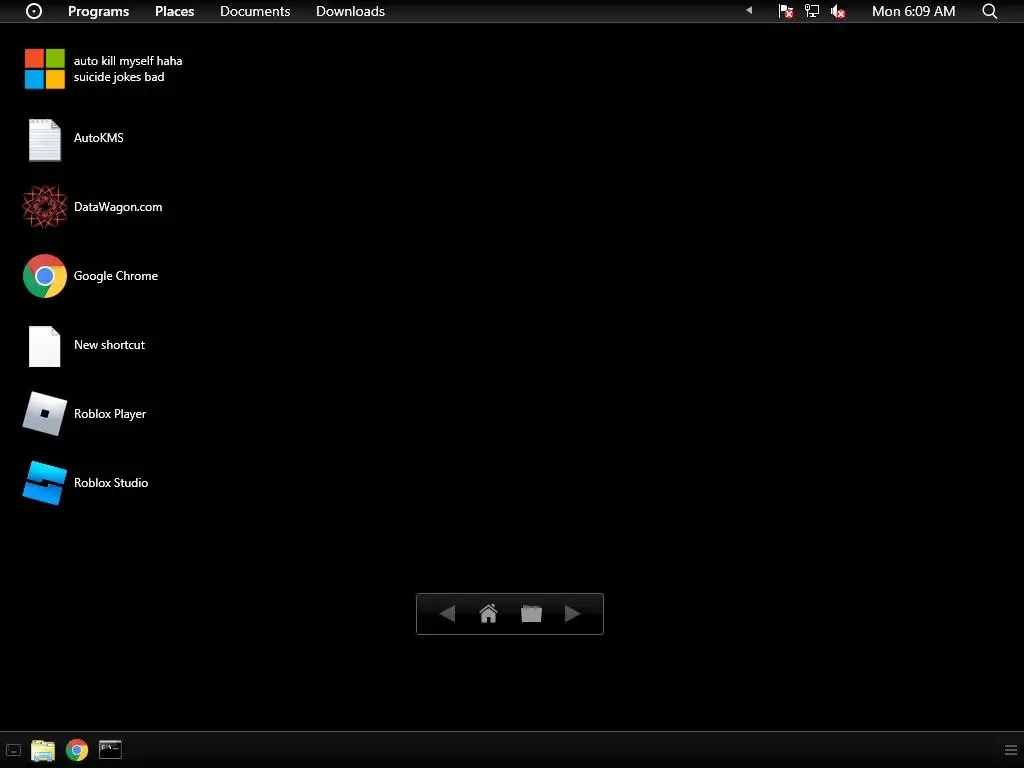Click the "AutoKMS" label text
Image resolution: width=1024 pixels, height=768 pixels.
pos(99,138)
